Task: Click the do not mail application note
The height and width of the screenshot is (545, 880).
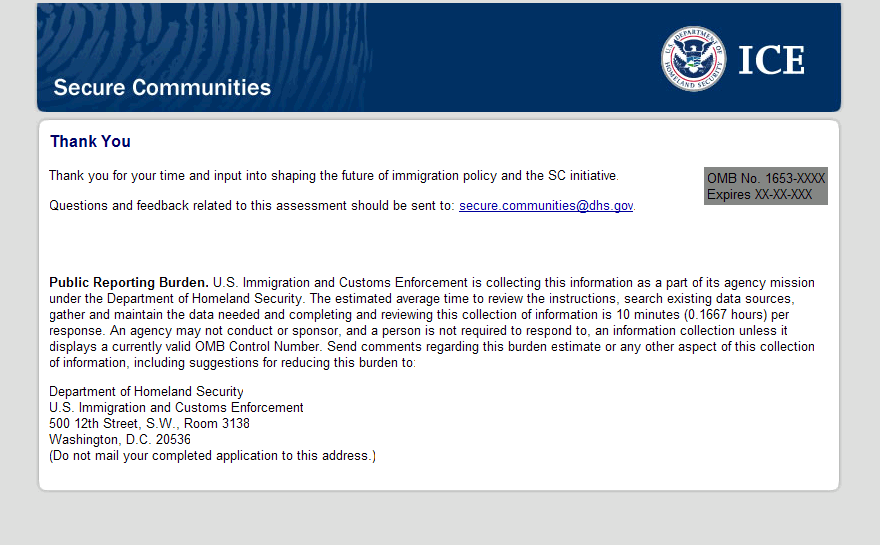Action: [x=212, y=456]
